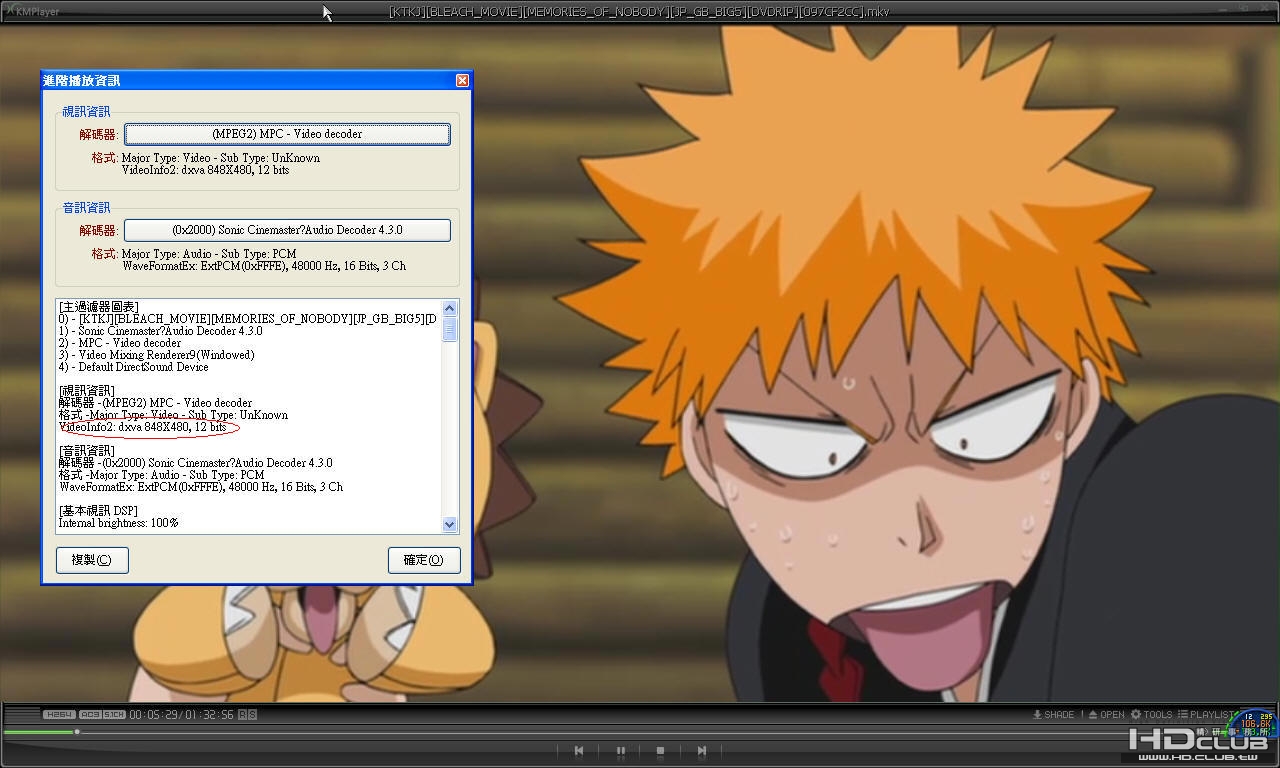Click the Sonic Cinemaster Audio Decoder button
Viewport: 1280px width, 768px height.
(x=287, y=230)
